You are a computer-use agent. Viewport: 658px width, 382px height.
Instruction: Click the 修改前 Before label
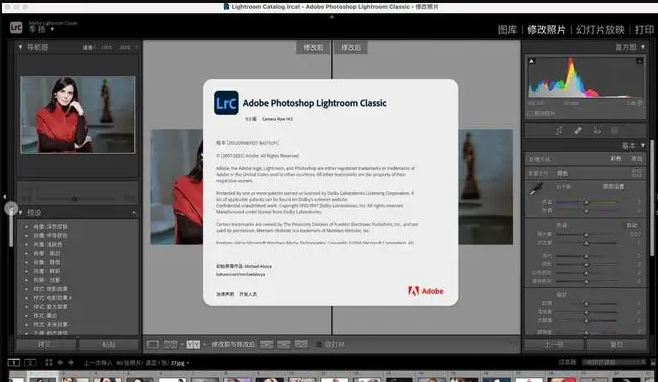(313, 48)
